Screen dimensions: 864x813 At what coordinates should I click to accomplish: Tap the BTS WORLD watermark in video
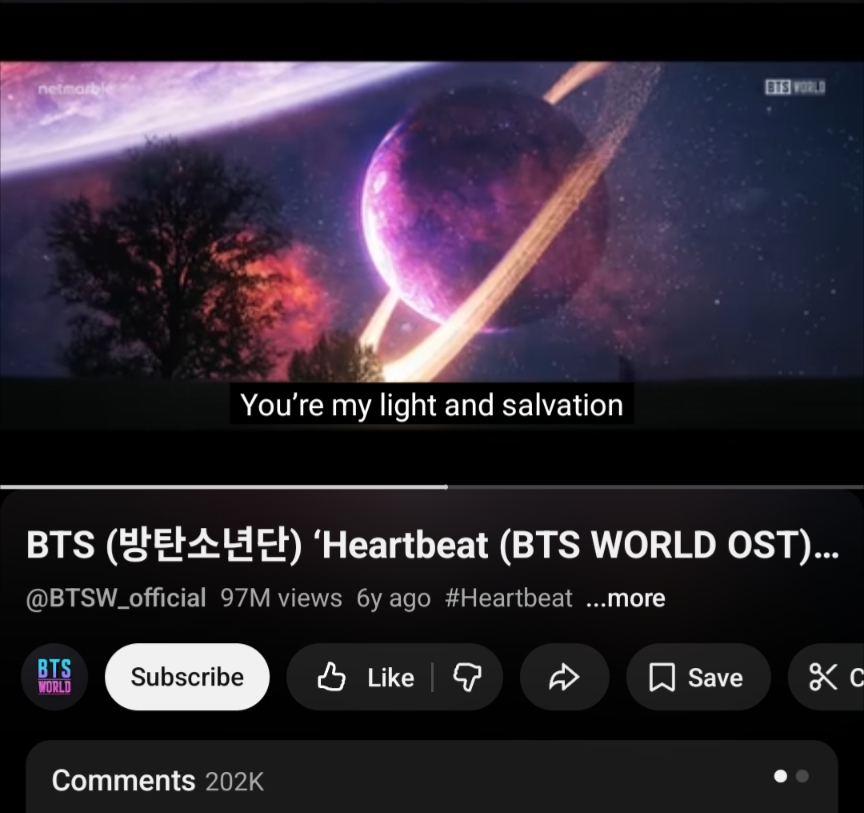click(x=795, y=87)
